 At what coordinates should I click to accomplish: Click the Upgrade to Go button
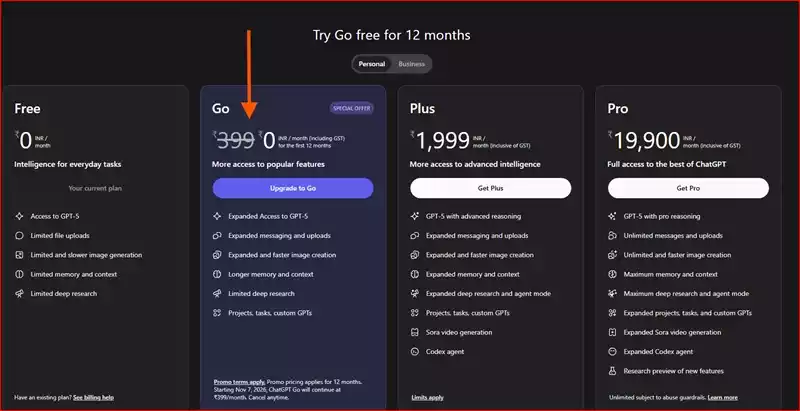click(x=292, y=188)
